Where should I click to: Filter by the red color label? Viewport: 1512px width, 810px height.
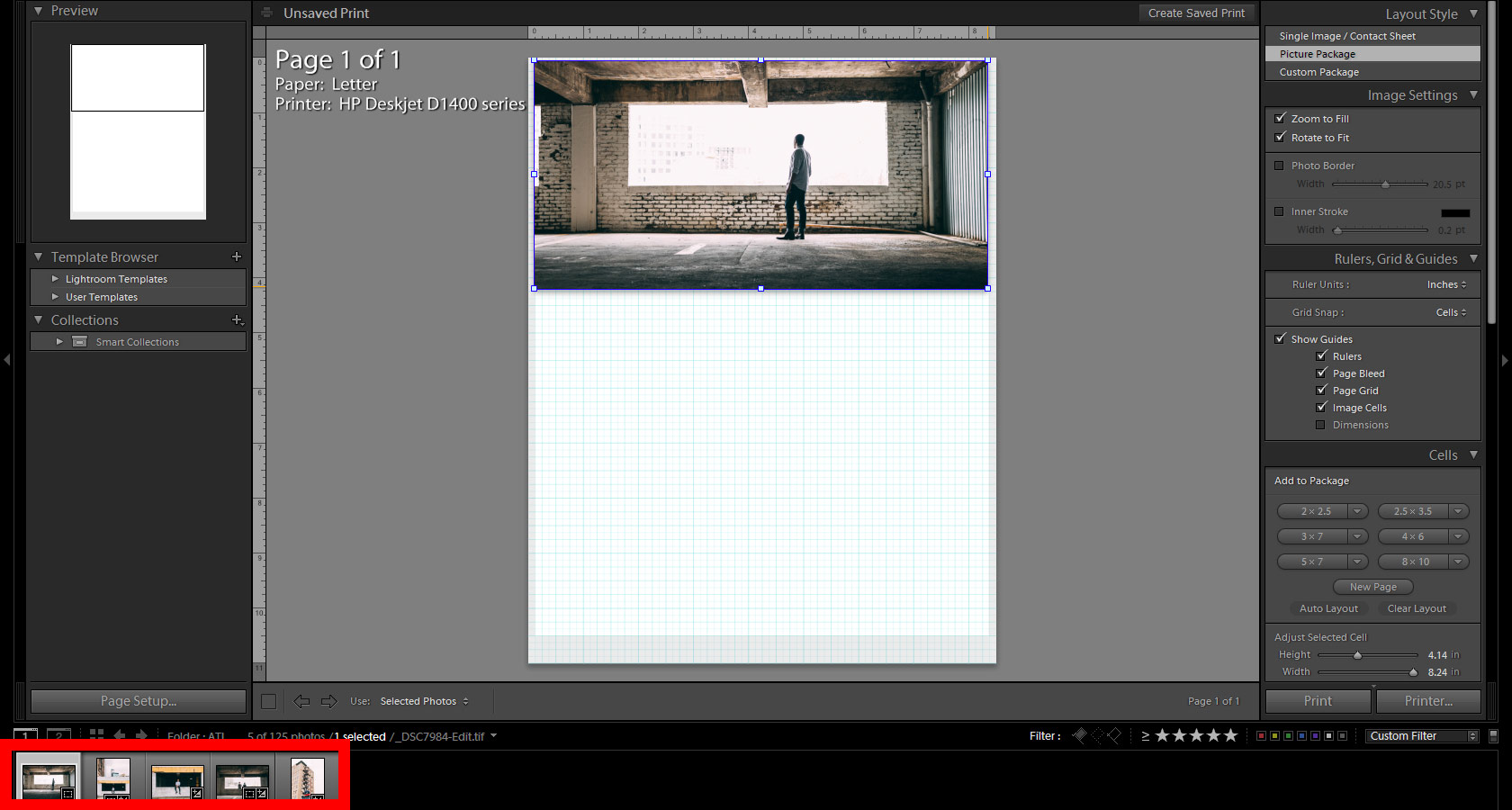tap(1261, 735)
